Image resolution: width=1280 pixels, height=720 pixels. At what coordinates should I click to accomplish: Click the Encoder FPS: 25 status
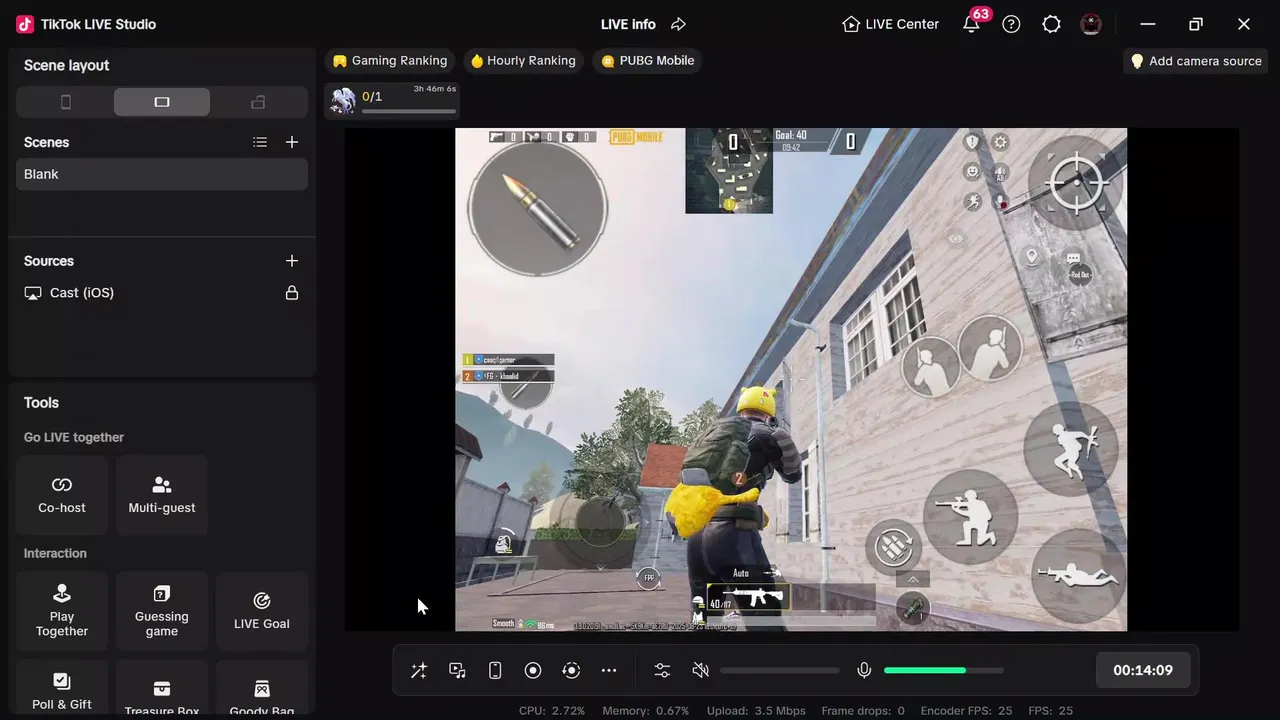(966, 711)
